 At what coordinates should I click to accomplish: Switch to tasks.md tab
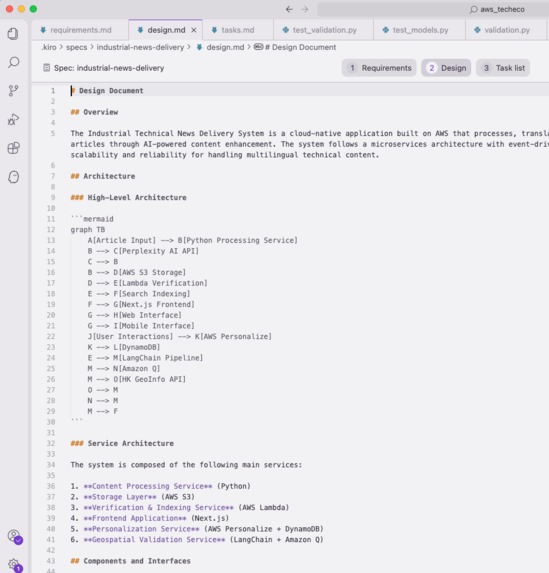point(238,30)
